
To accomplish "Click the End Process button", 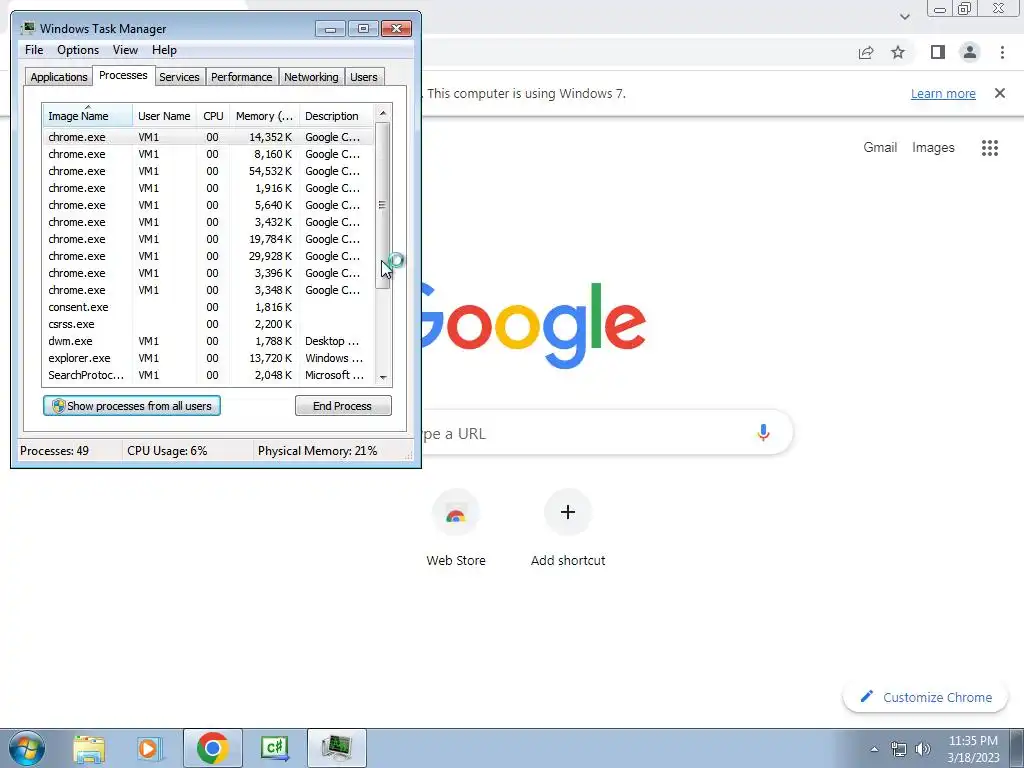I will (343, 406).
